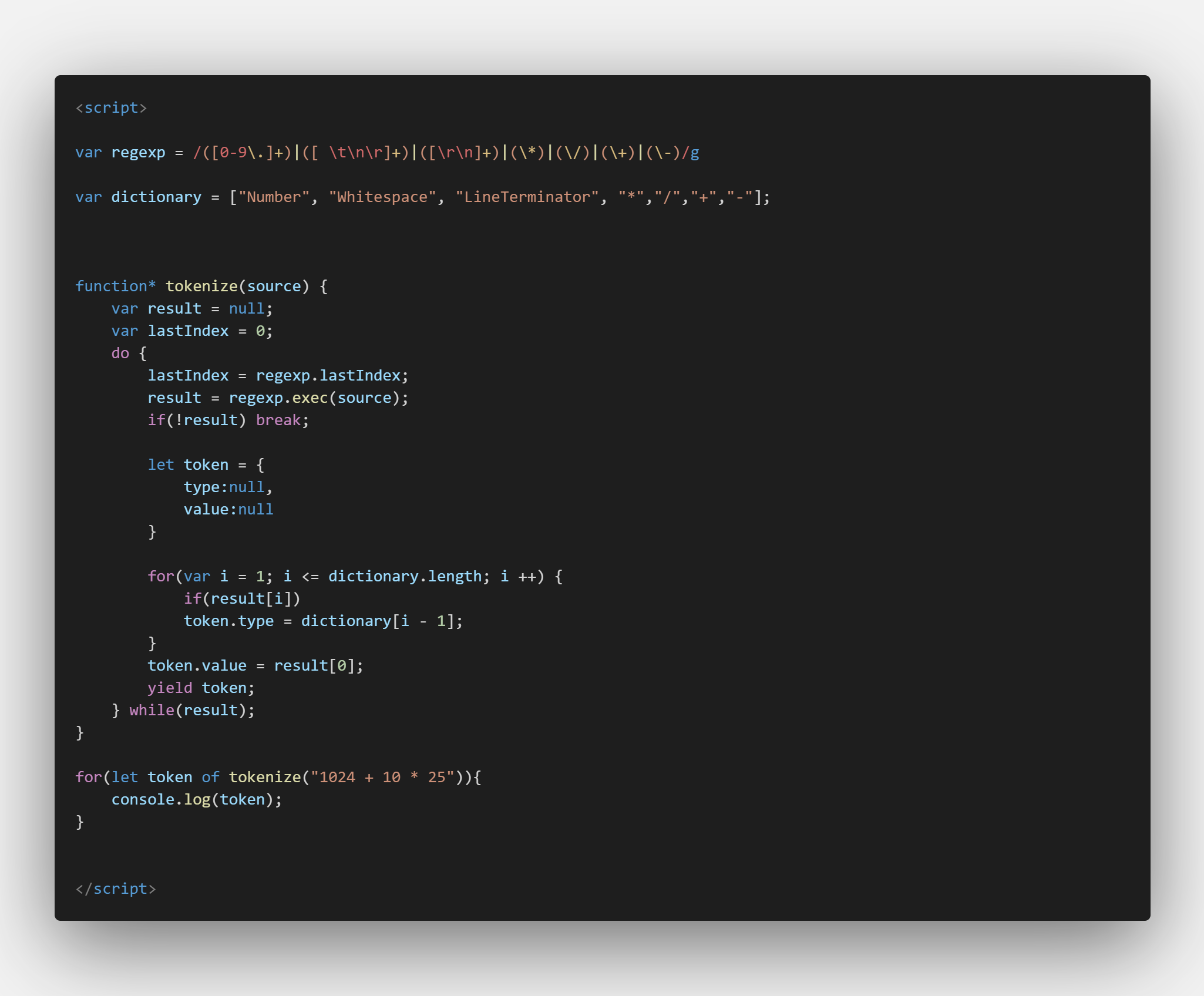Click the regexp variable name
The height and width of the screenshot is (996, 1204).
tap(138, 153)
